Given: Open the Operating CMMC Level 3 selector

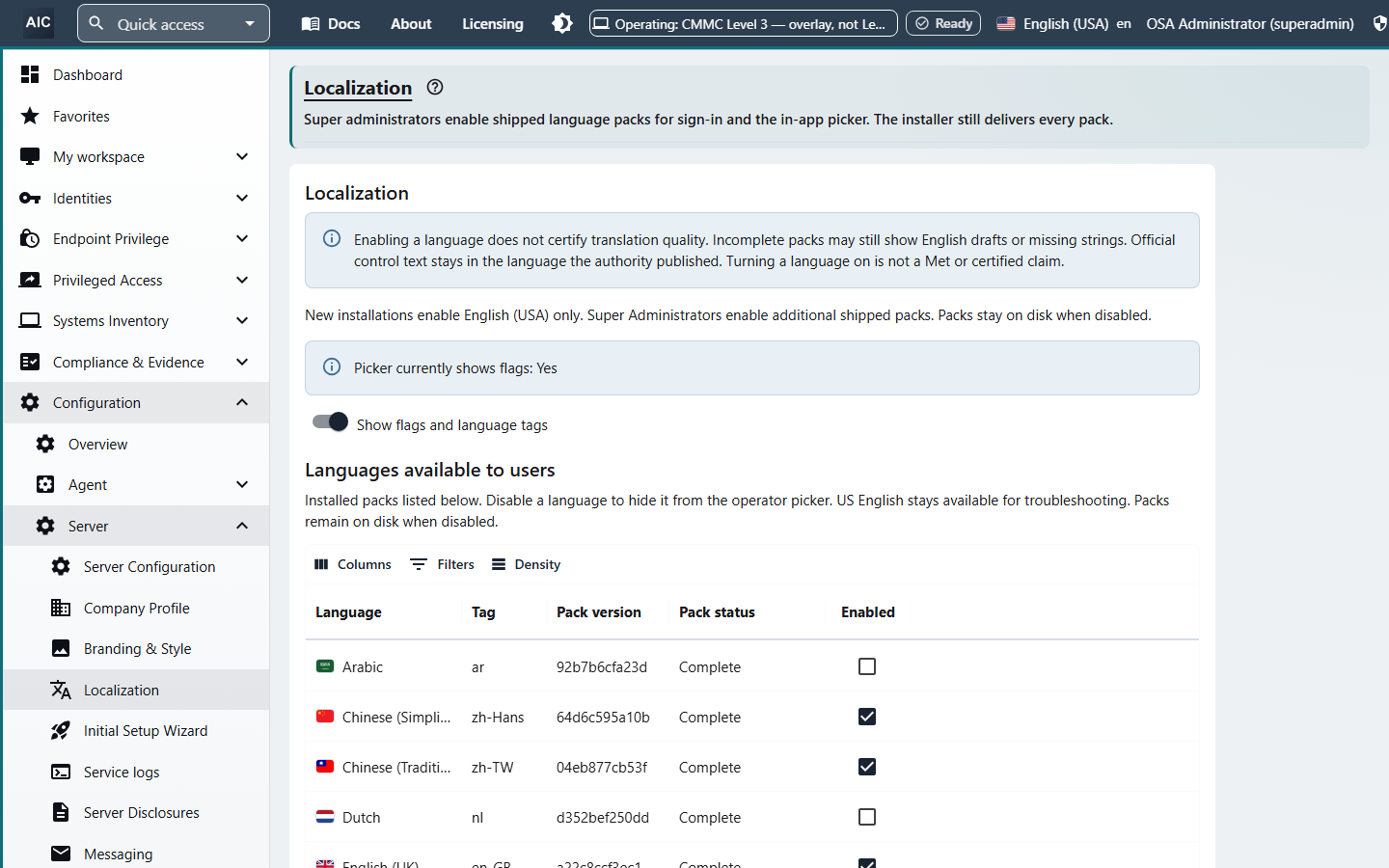Looking at the screenshot, I should coord(744,23).
